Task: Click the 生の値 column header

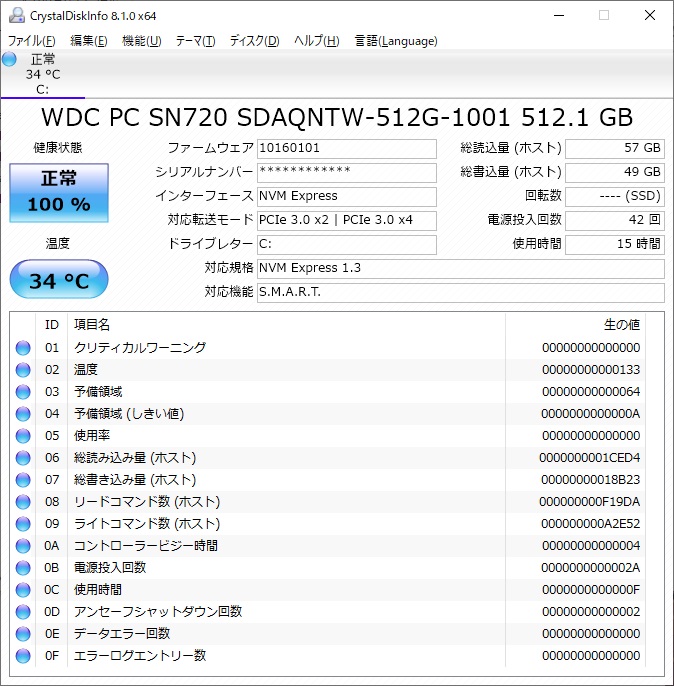Action: pos(622,325)
